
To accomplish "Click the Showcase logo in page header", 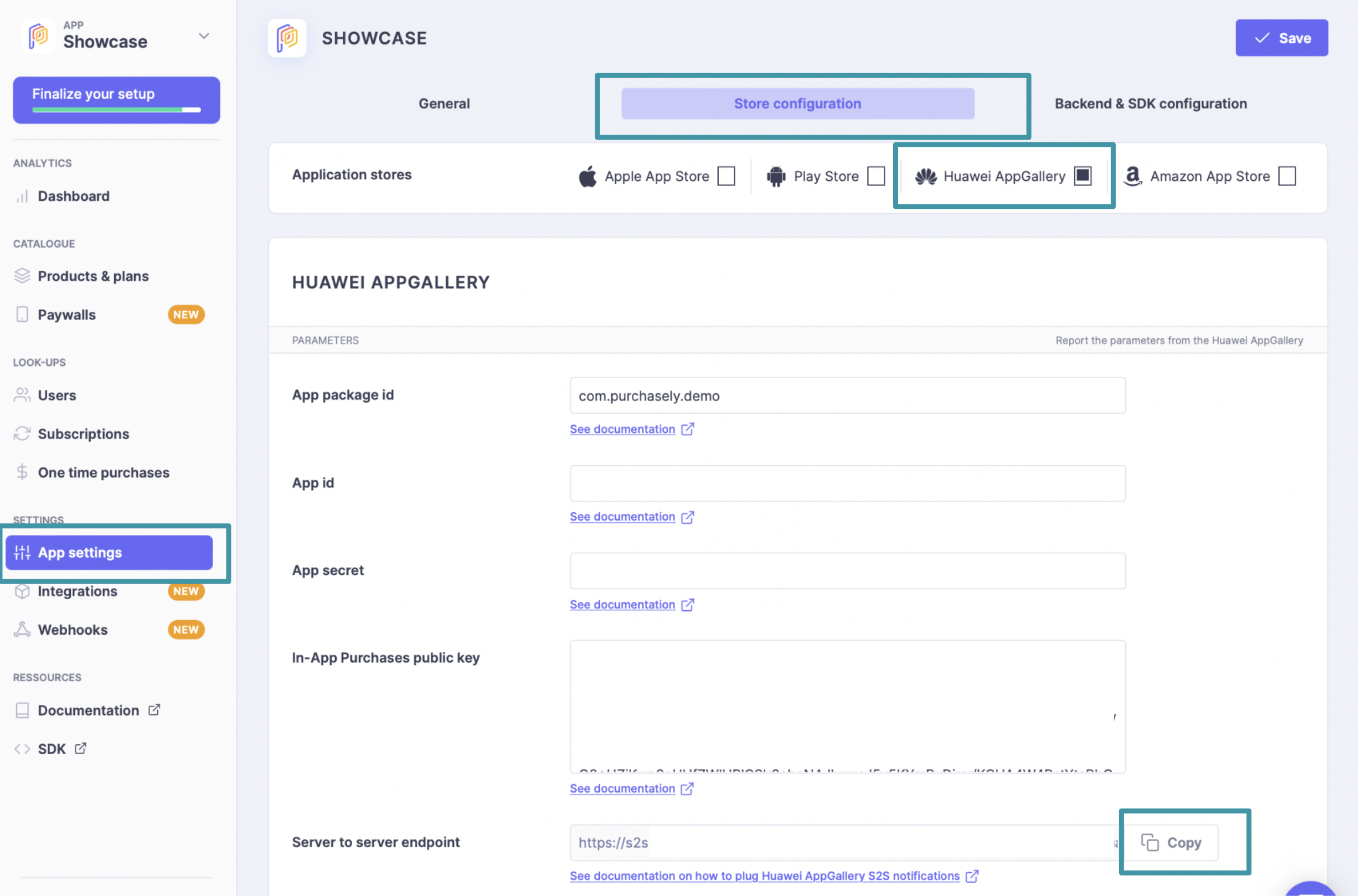I will 287,38.
